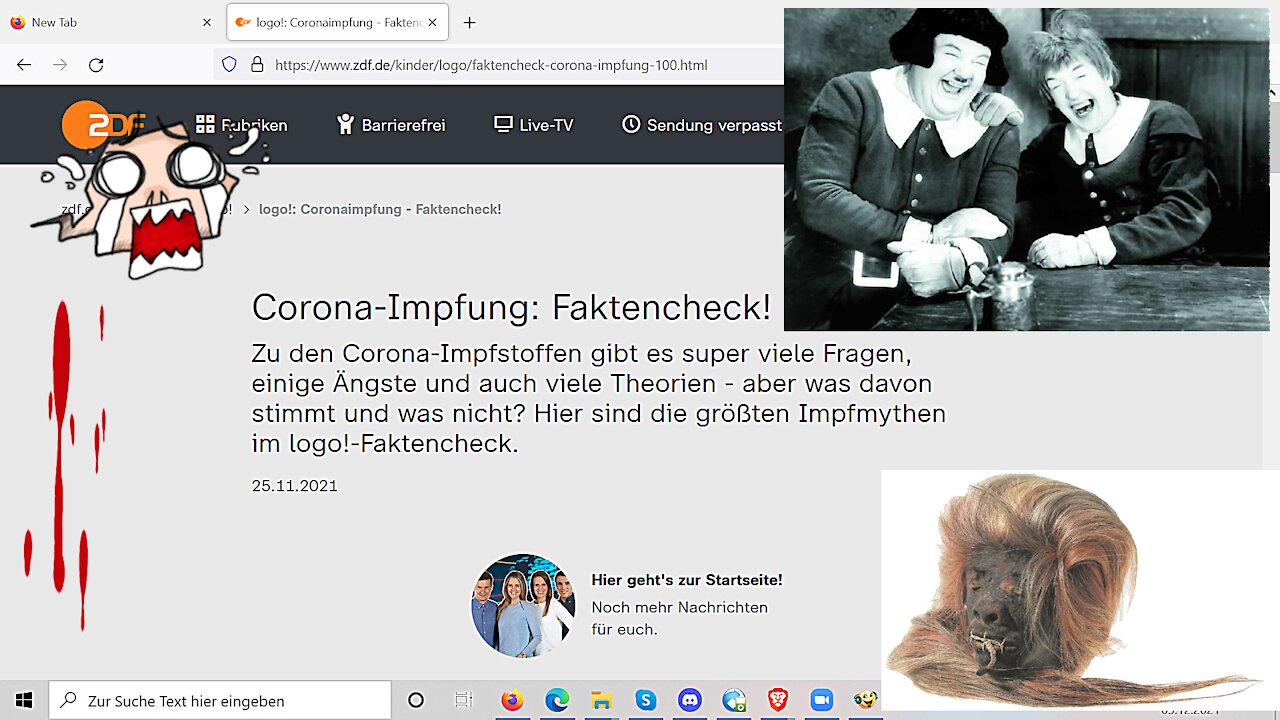Open Task View in the taskbar
This screenshot has height=720, width=1280.
pos(463,700)
